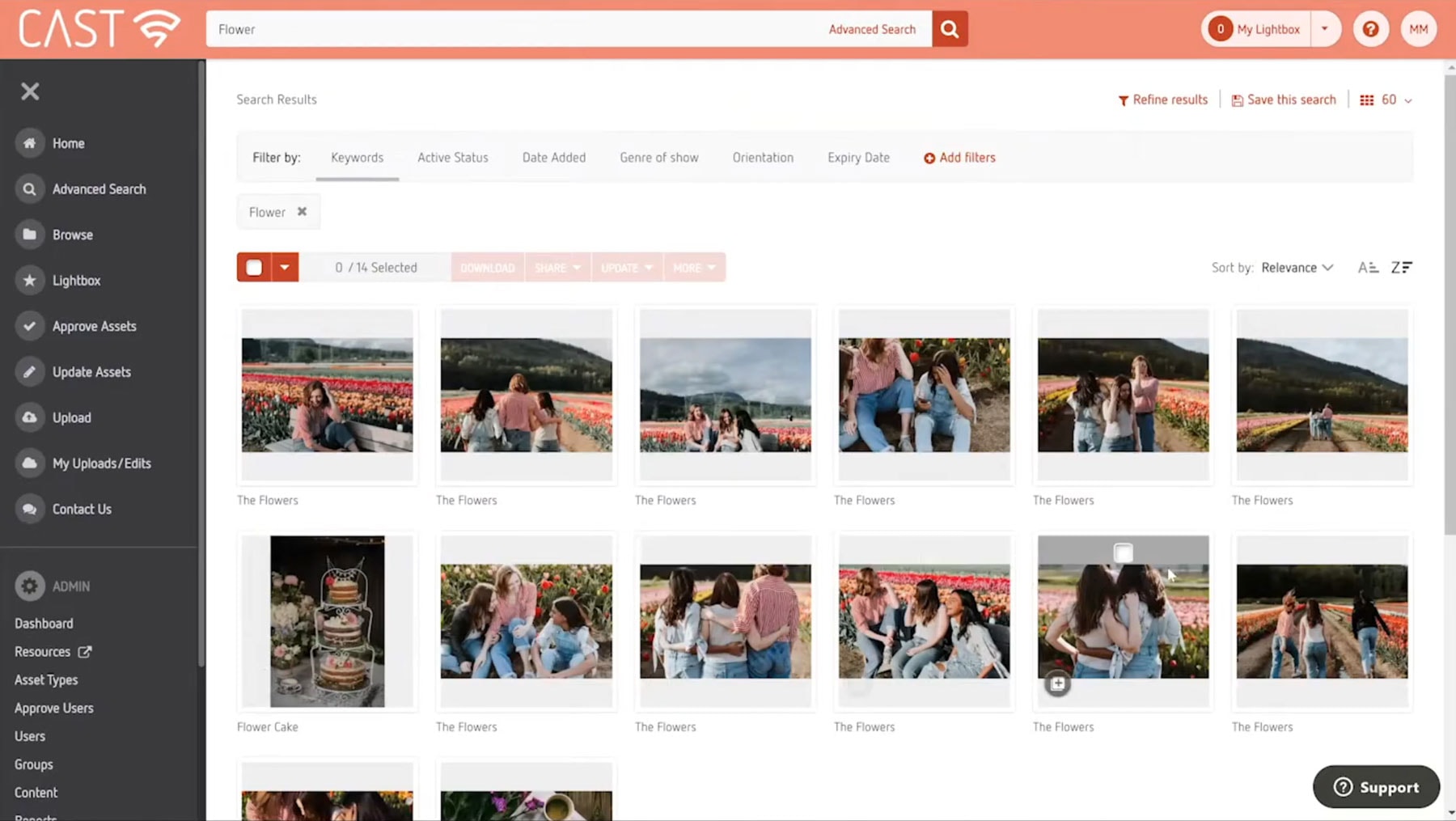The height and width of the screenshot is (821, 1456).
Task: Open the select-all options dropdown arrow
Action: 285,268
